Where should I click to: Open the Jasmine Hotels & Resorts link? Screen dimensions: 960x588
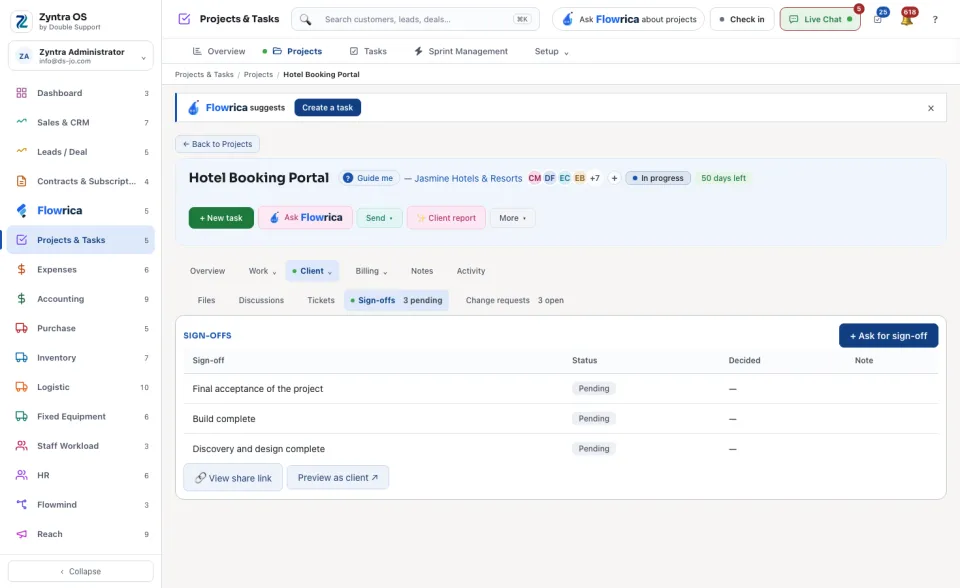pyautogui.click(x=468, y=178)
